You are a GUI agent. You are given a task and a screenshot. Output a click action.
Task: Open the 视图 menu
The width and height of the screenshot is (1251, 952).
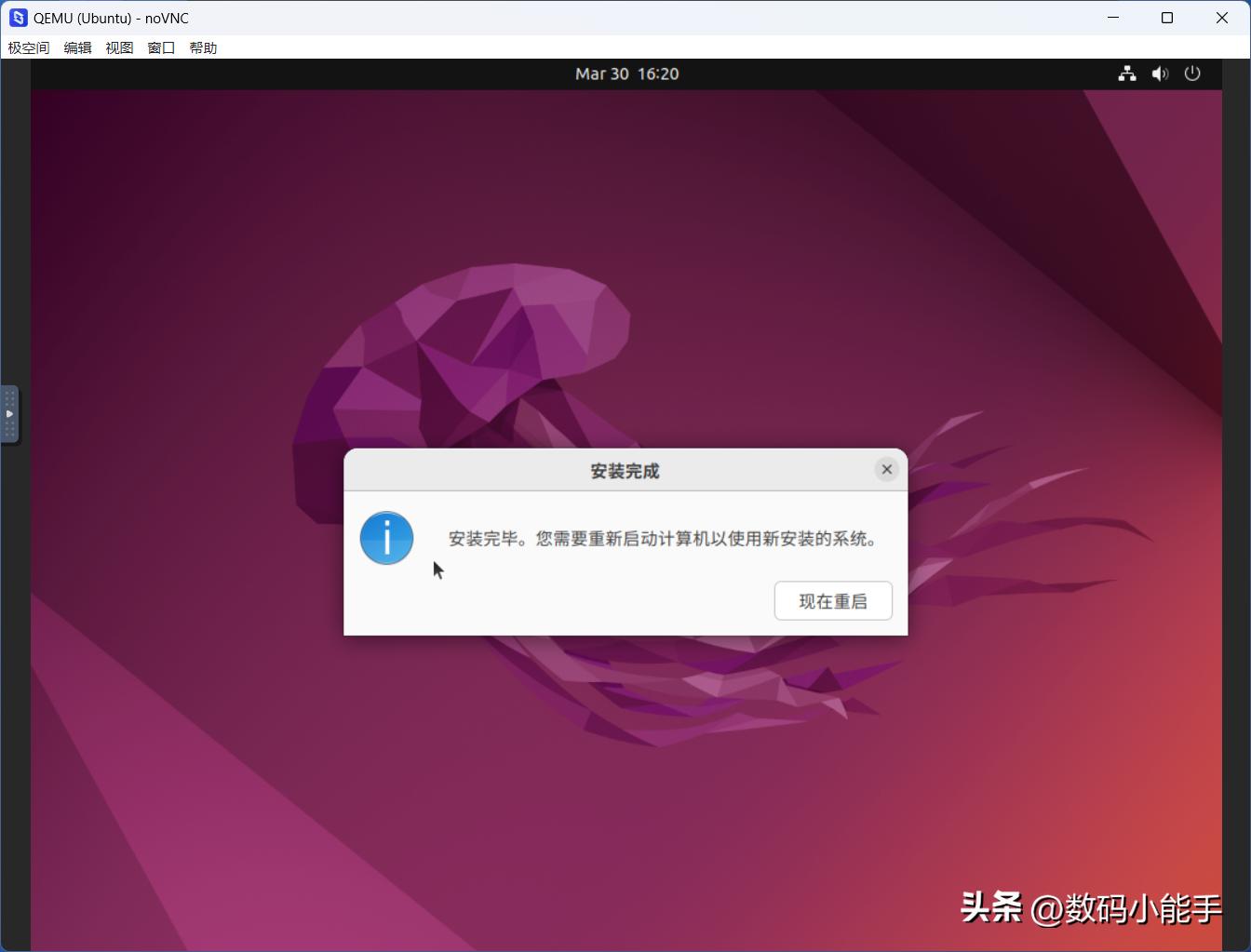pyautogui.click(x=119, y=47)
